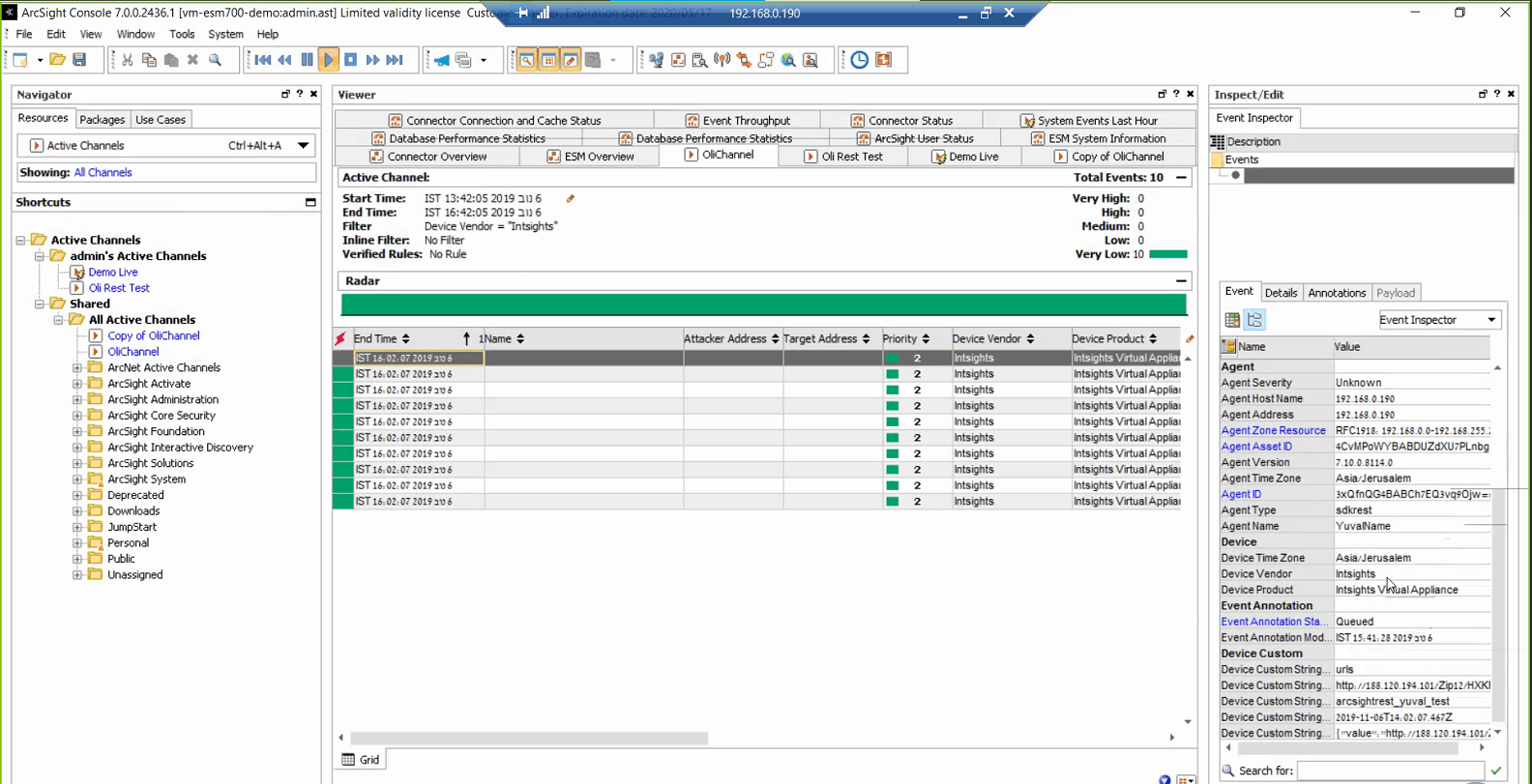
Task: Collapse the Radar section with minus button
Action: pos(1181,281)
